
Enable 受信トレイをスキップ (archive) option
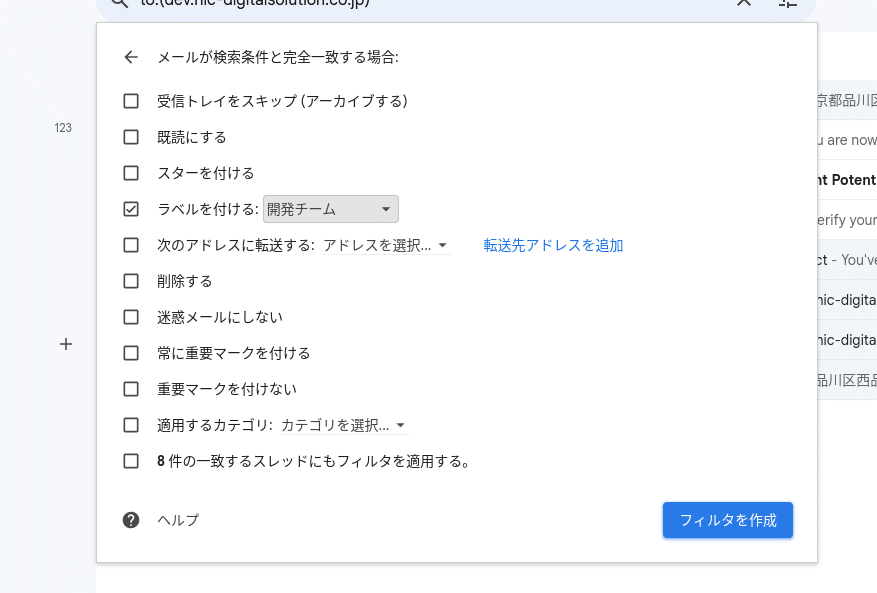click(x=130, y=101)
